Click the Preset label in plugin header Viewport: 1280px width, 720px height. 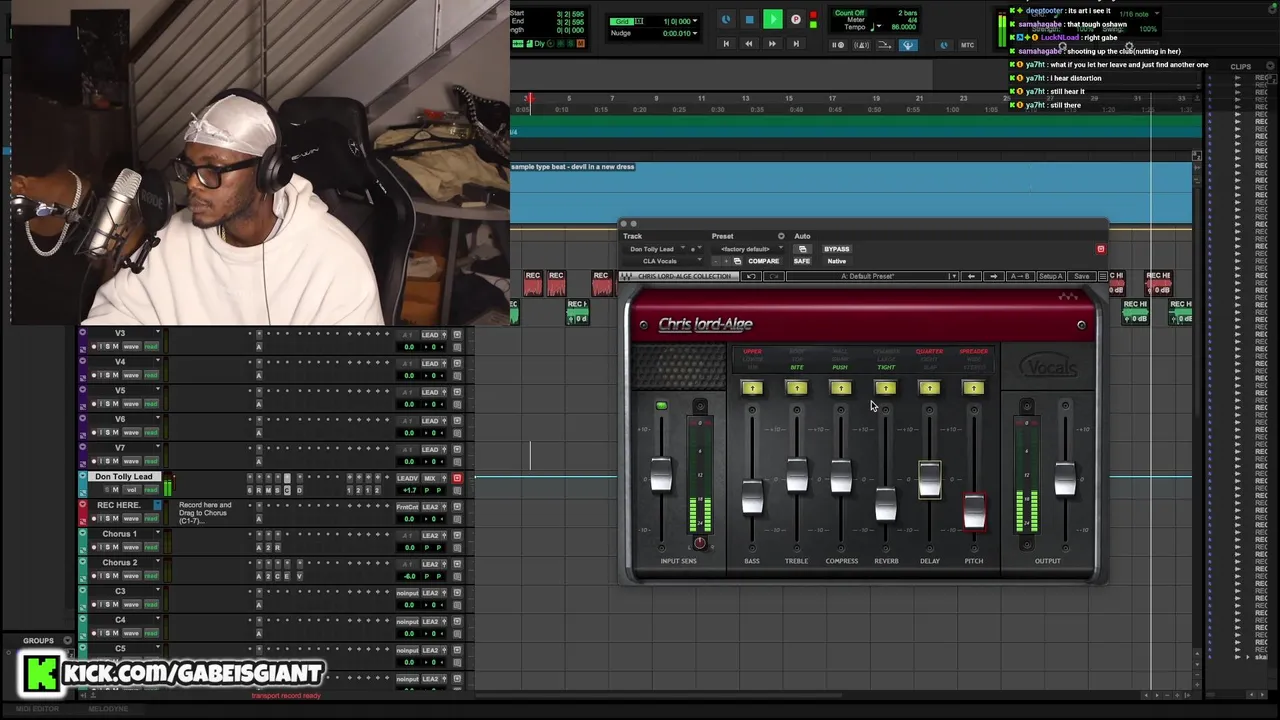click(x=722, y=236)
